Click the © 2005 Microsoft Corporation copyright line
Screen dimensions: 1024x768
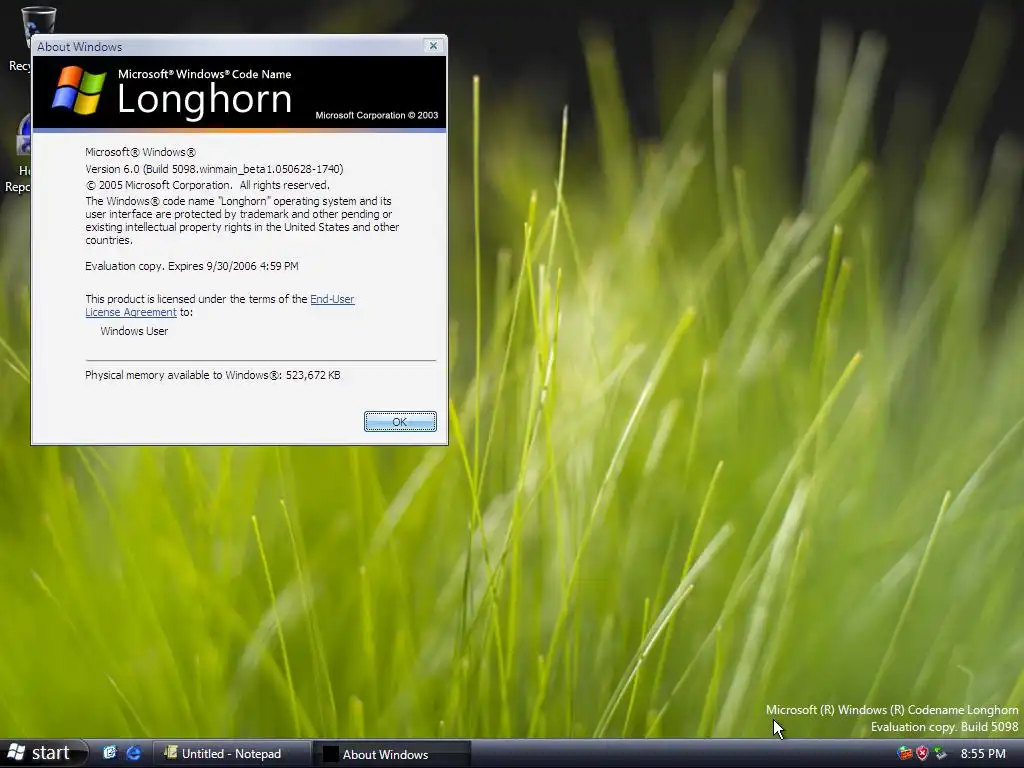tap(207, 185)
